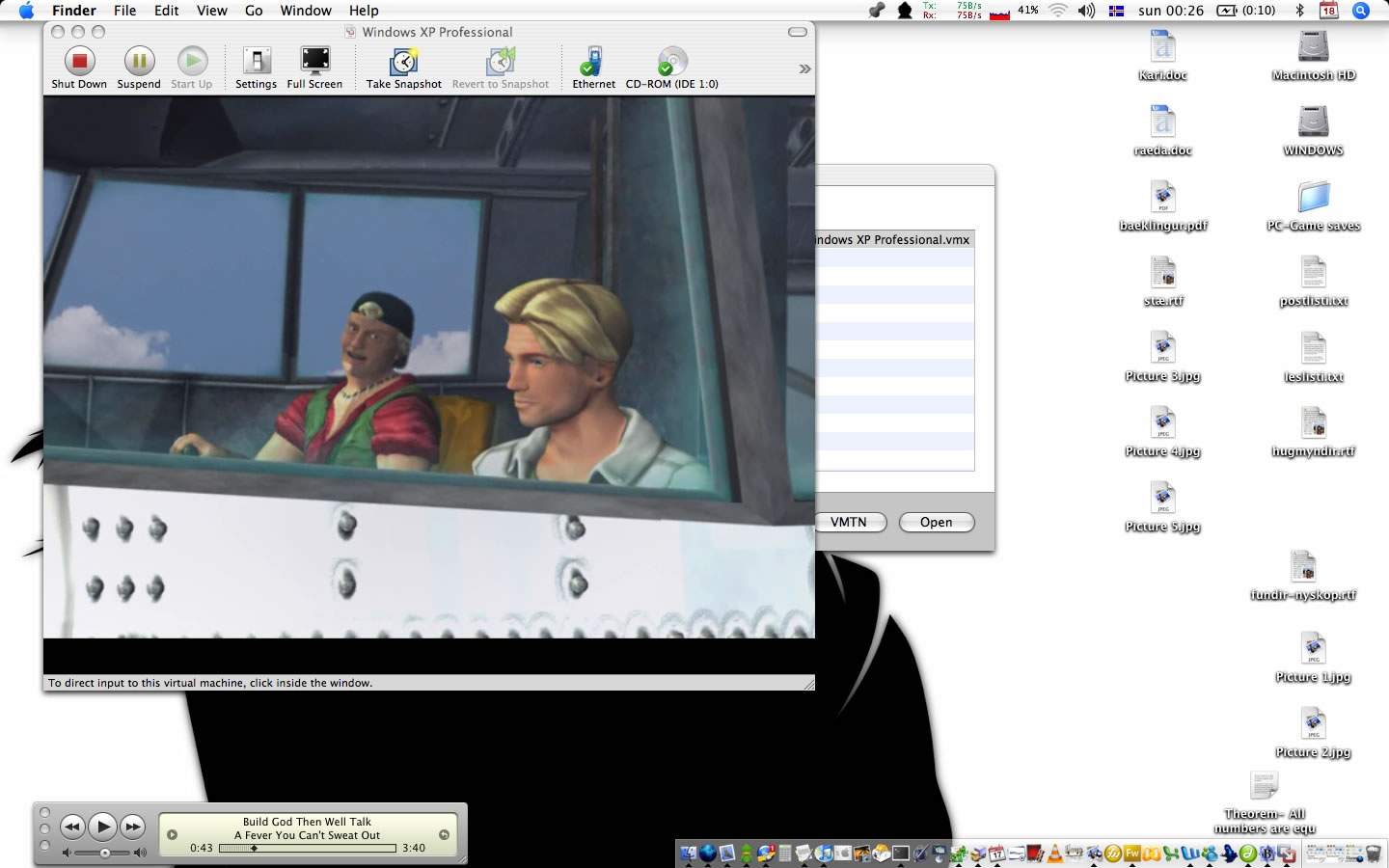The height and width of the screenshot is (868, 1389).
Task: Select Karl.doc on the desktop
Action: (x=1163, y=56)
